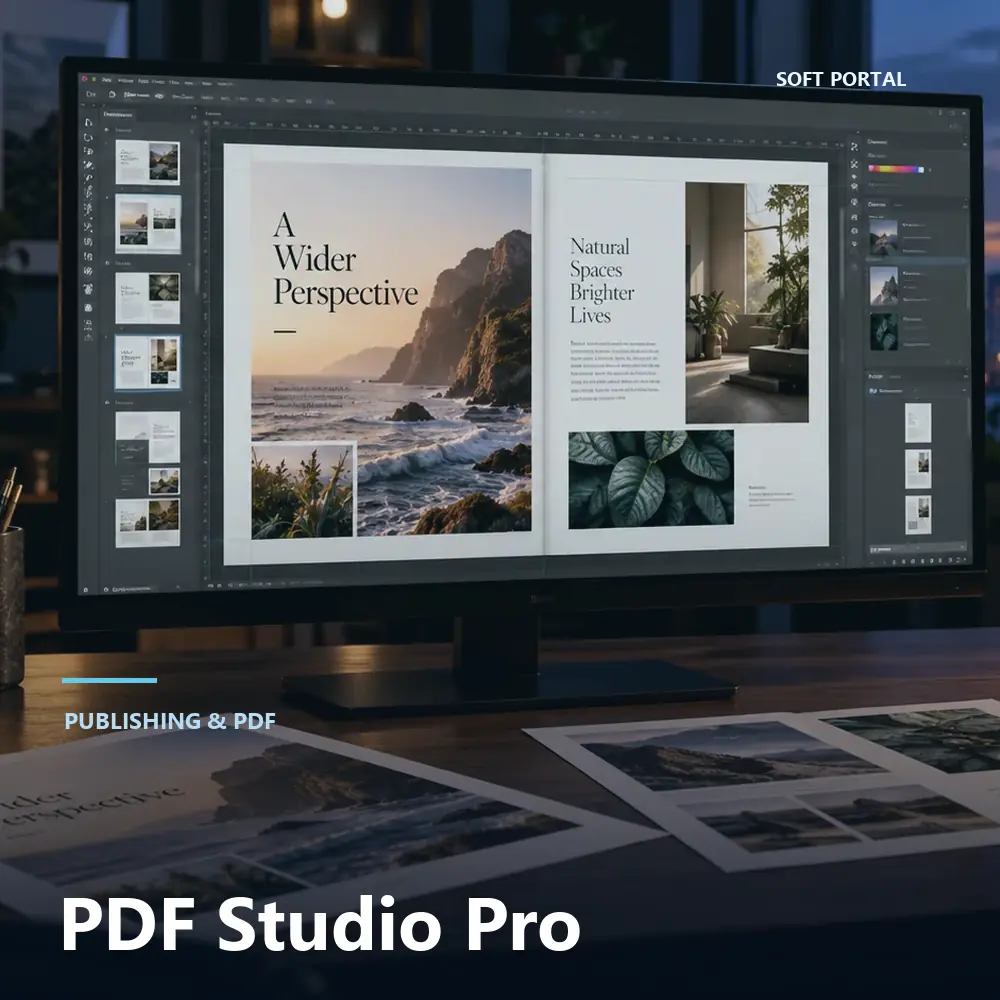
Task: Open the last page thumbnail in lower right panel
Action: (918, 515)
